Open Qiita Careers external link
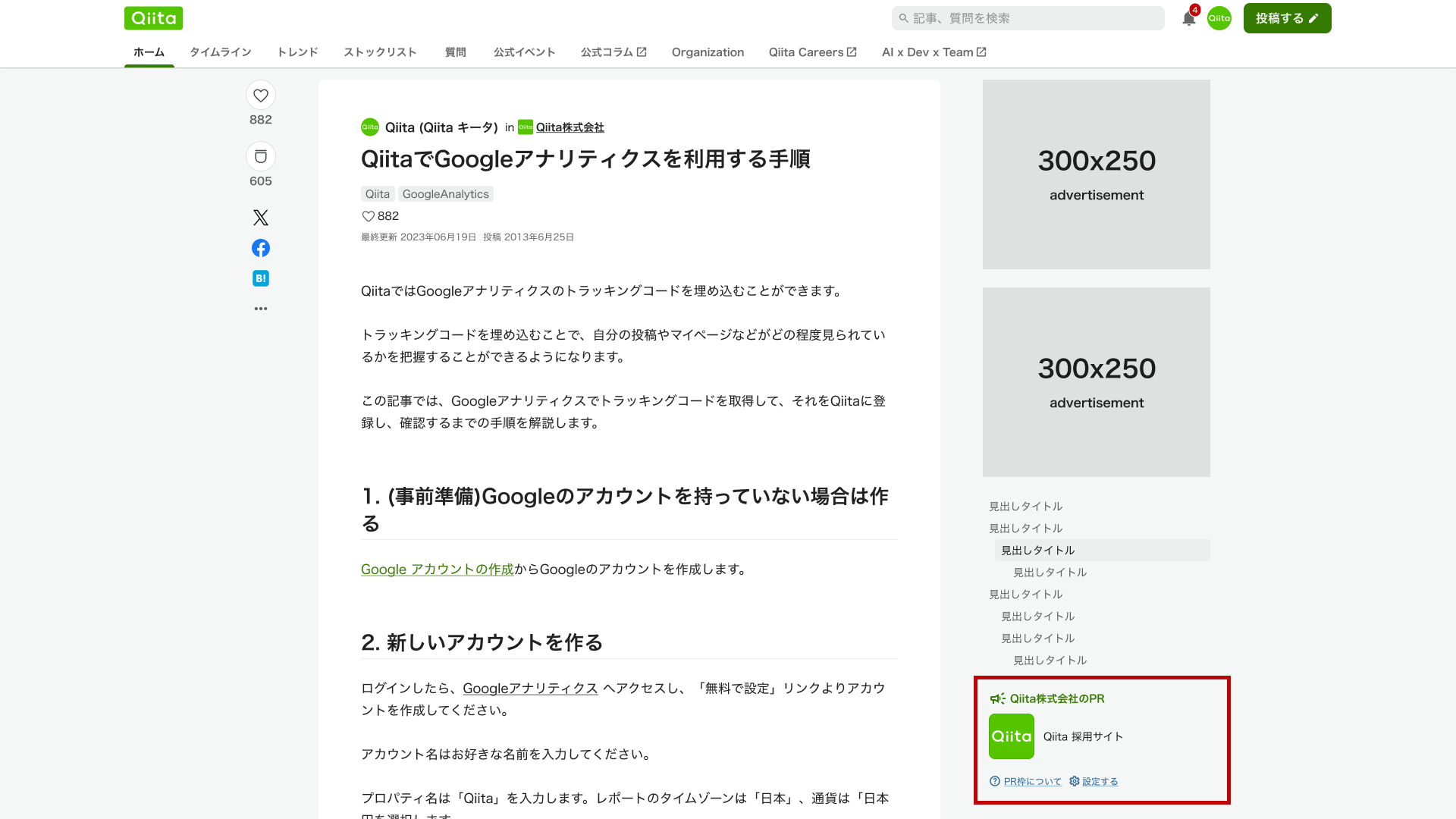The height and width of the screenshot is (819, 1456). 813,52
